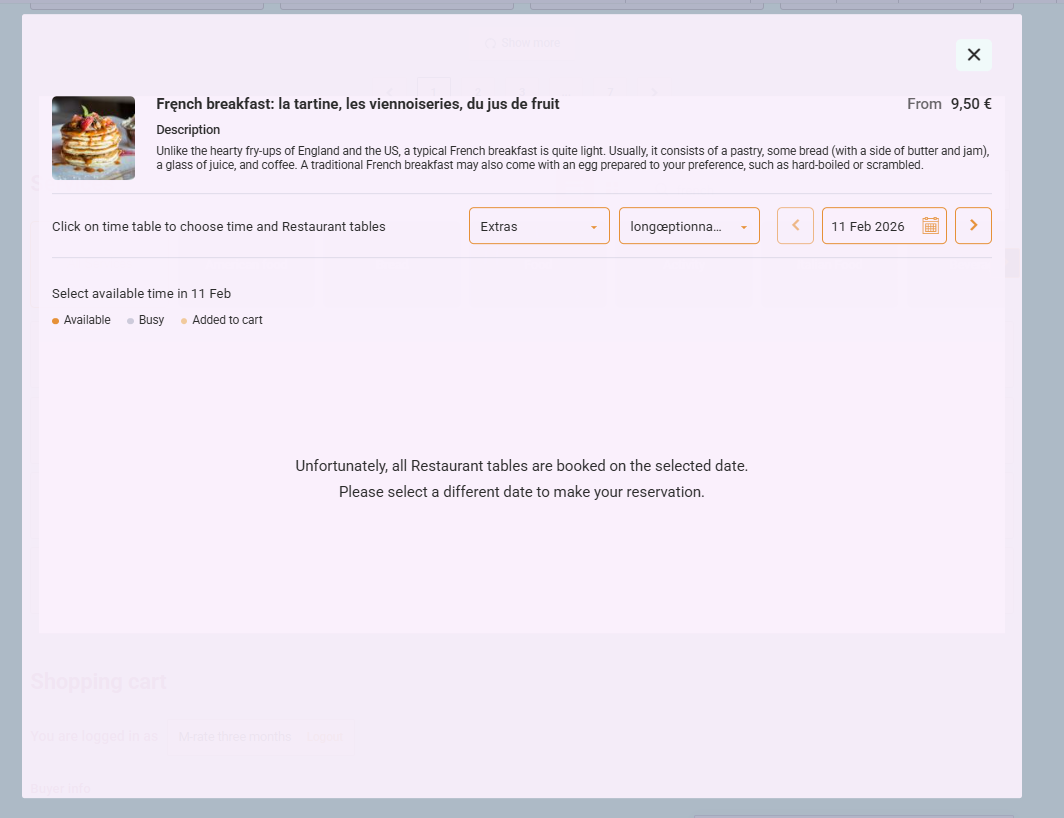The image size is (1064, 818).
Task: Click the Shopping cart heading behind the dialog
Action: click(x=98, y=681)
